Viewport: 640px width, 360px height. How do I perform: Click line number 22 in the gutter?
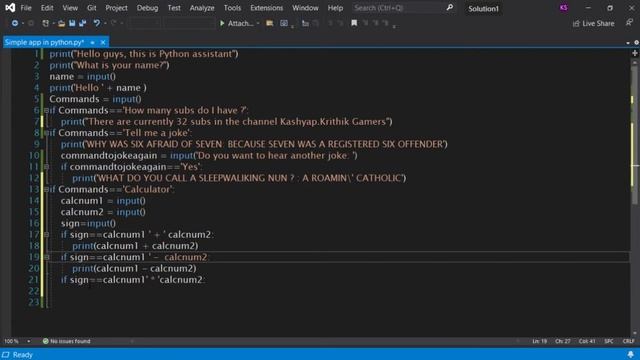click(34, 291)
